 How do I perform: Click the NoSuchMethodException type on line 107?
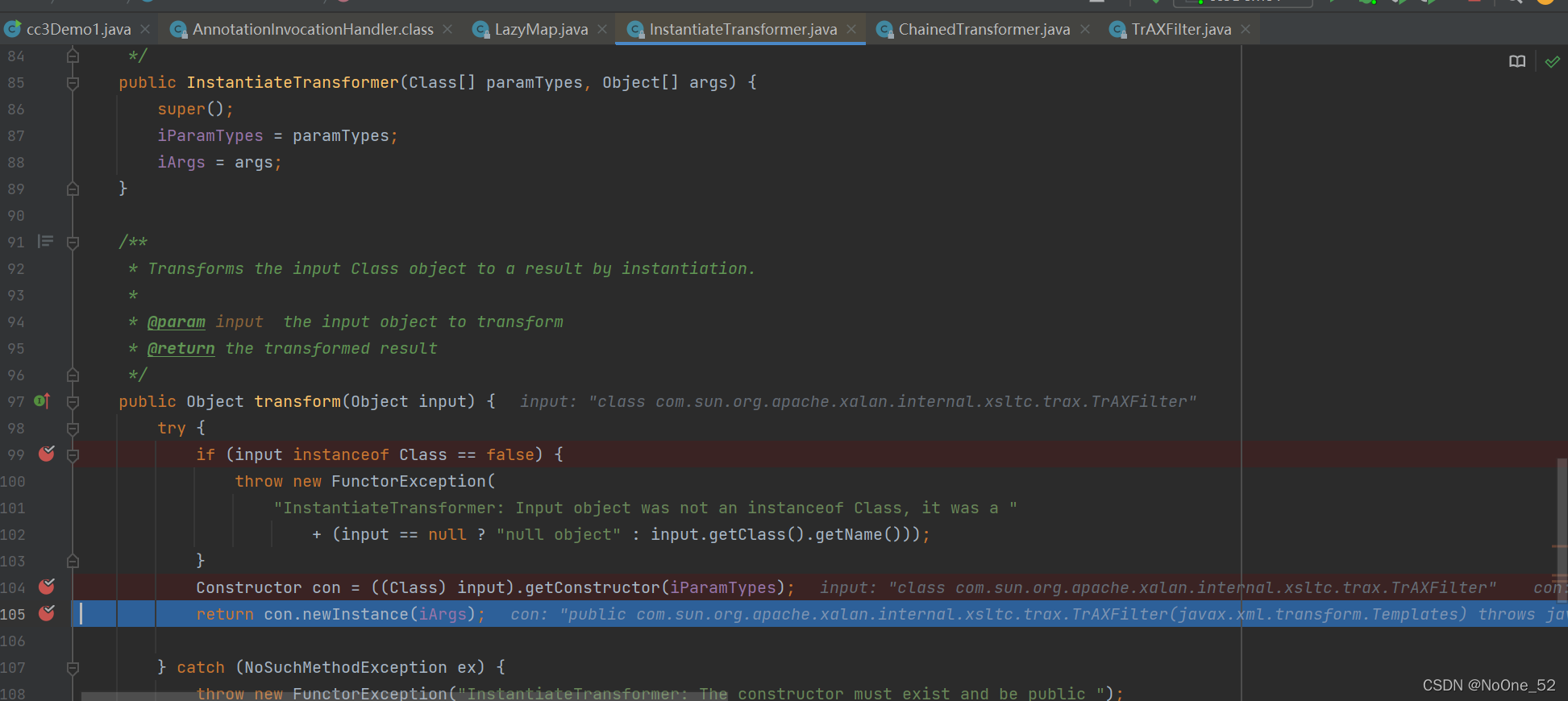346,667
